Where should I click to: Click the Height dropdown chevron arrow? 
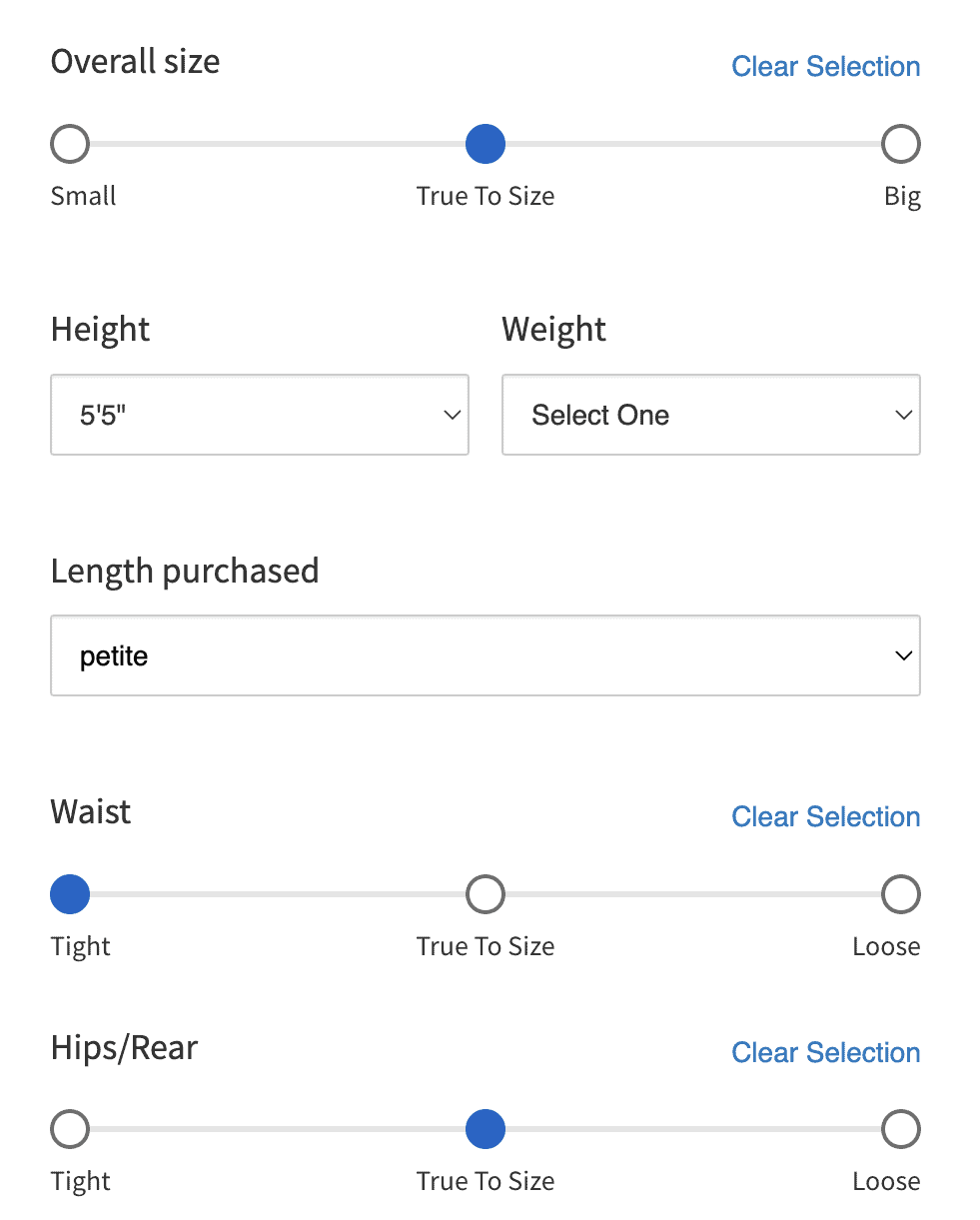point(452,416)
